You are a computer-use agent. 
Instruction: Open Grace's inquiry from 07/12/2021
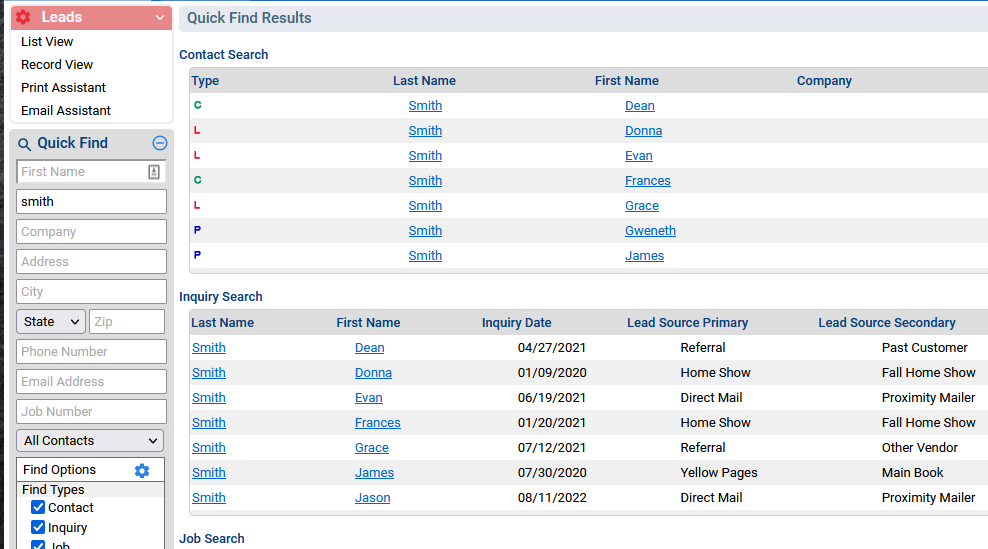[x=372, y=448]
